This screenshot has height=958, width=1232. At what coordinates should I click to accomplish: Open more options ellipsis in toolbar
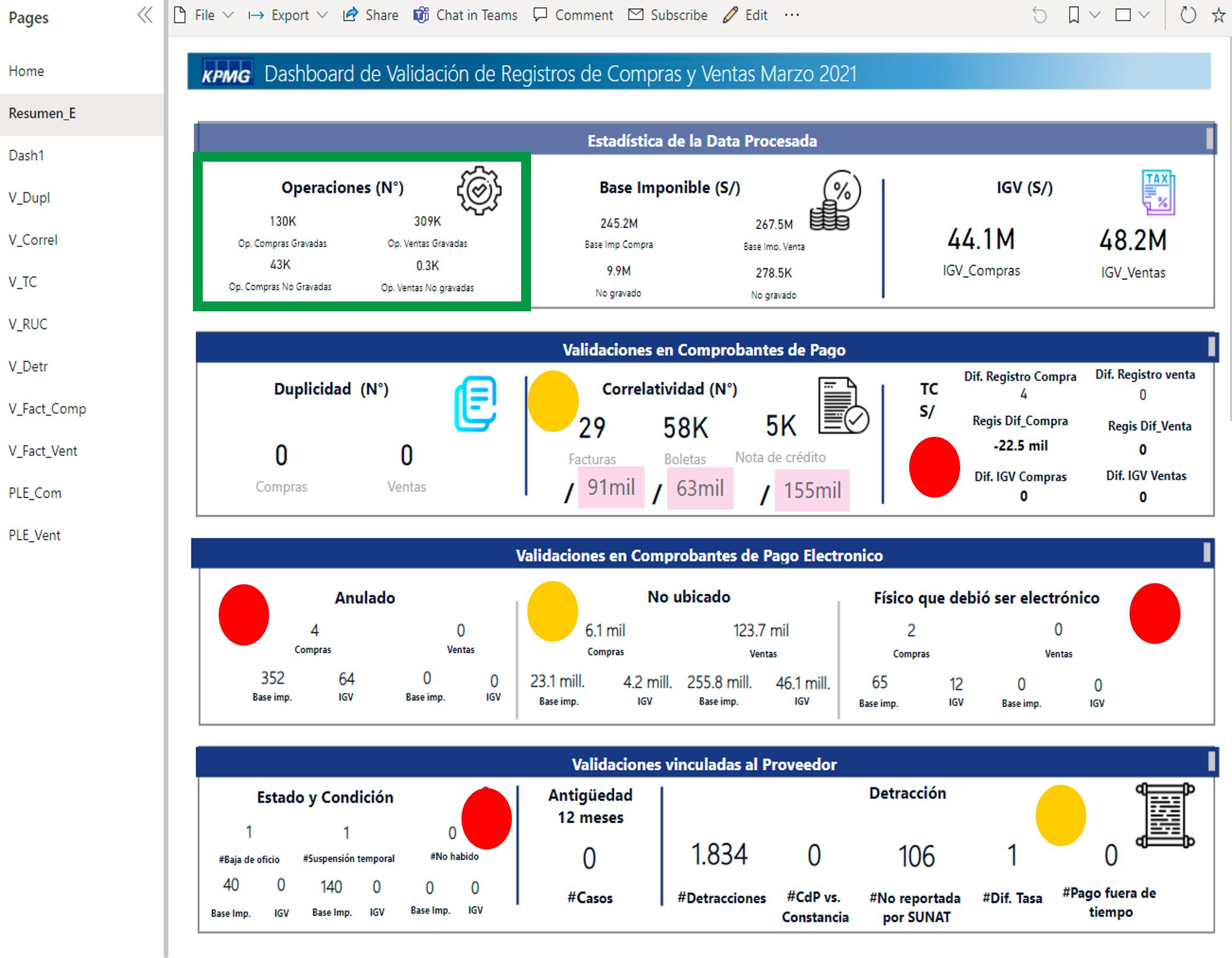click(791, 15)
